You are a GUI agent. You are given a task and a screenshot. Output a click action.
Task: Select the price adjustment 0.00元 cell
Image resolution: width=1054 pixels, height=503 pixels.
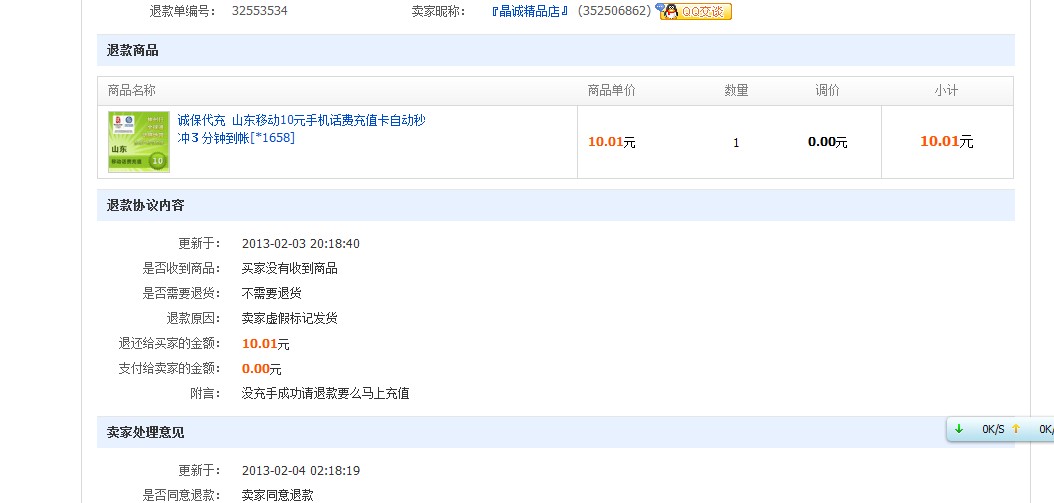click(x=827, y=142)
